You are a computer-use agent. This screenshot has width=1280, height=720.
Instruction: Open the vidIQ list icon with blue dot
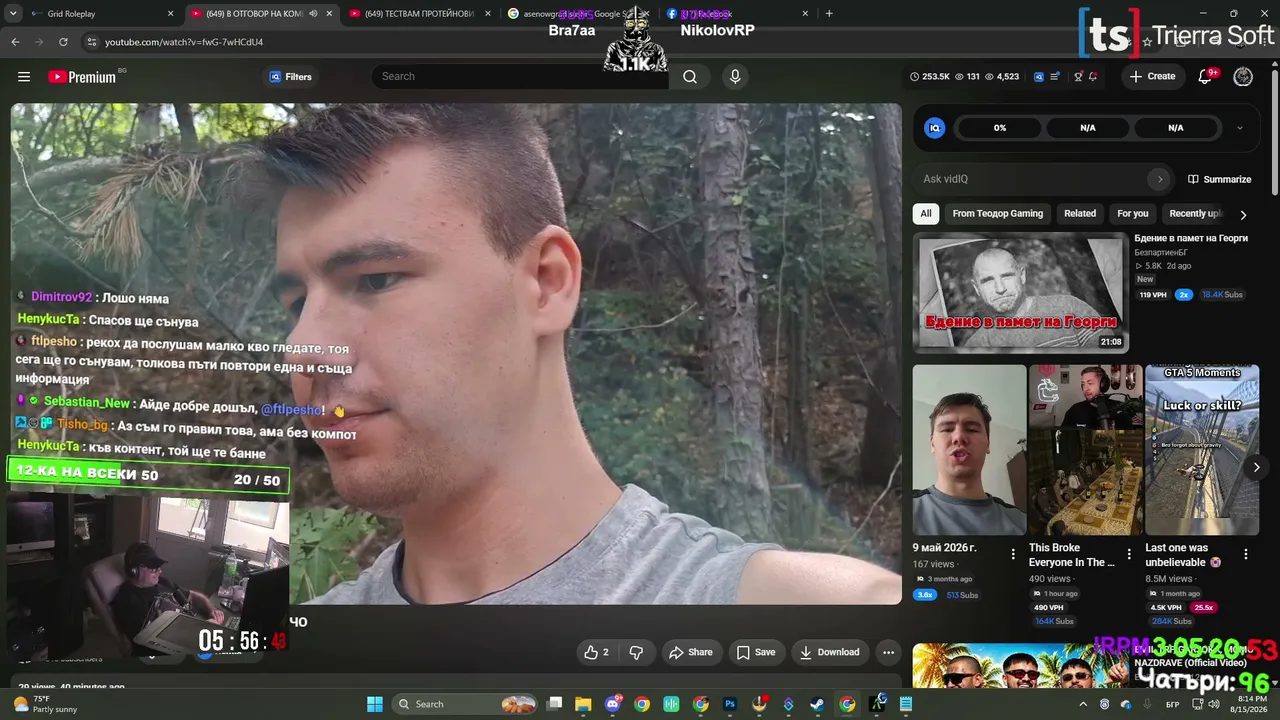coord(1056,77)
